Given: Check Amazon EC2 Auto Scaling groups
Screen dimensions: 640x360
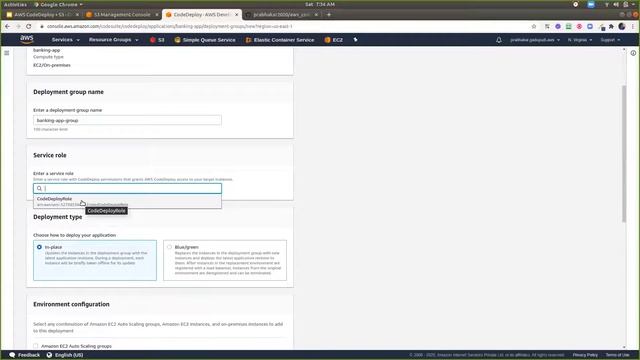Looking at the screenshot, I should [36, 346].
